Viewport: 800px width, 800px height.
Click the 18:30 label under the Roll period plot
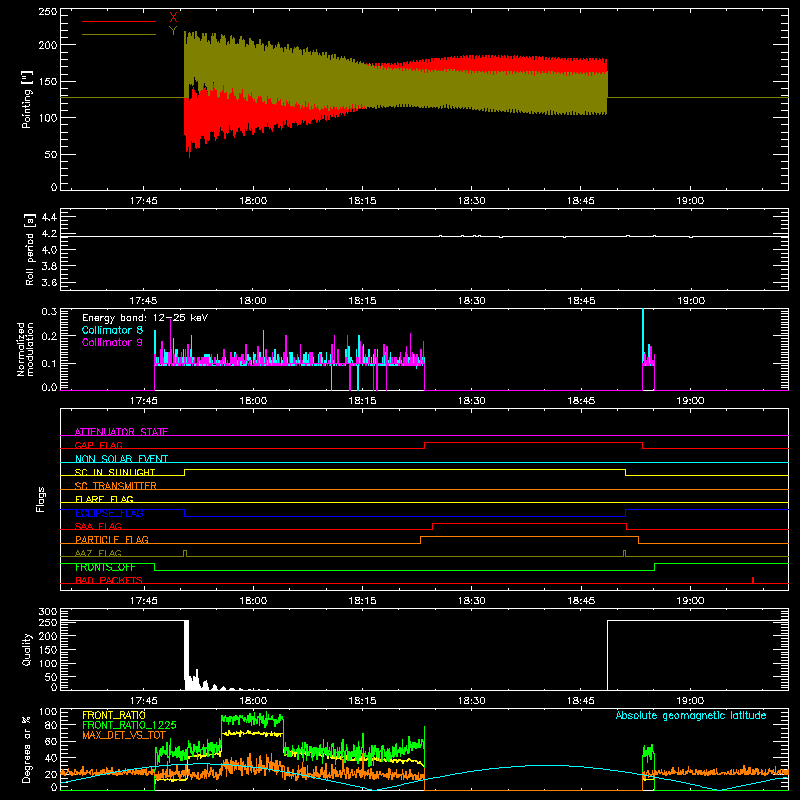(x=471, y=301)
